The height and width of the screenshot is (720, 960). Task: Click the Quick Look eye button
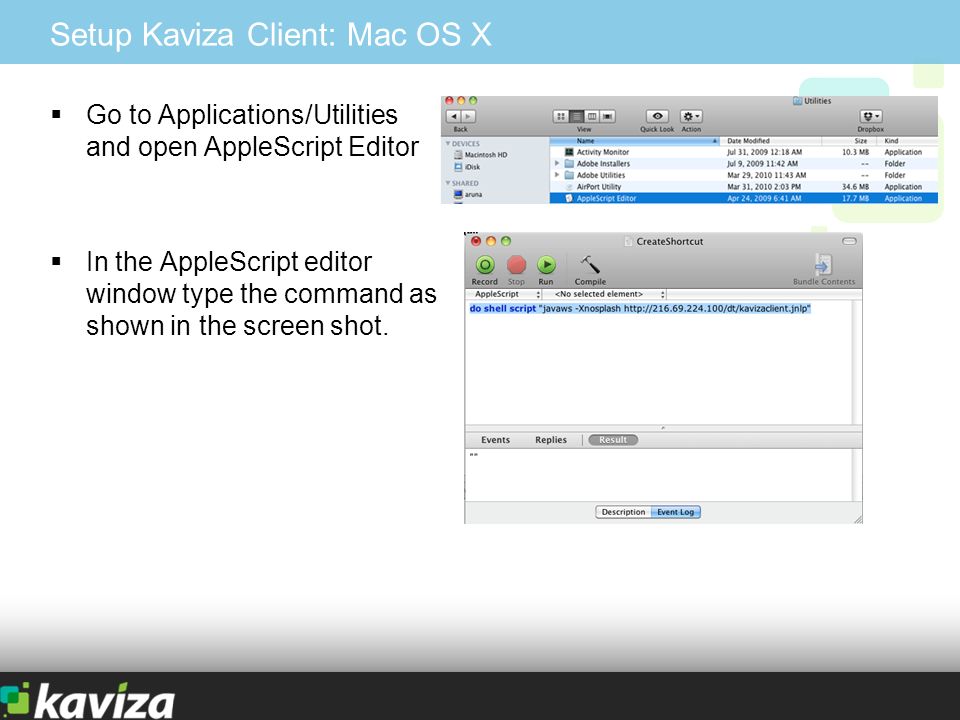[657, 116]
